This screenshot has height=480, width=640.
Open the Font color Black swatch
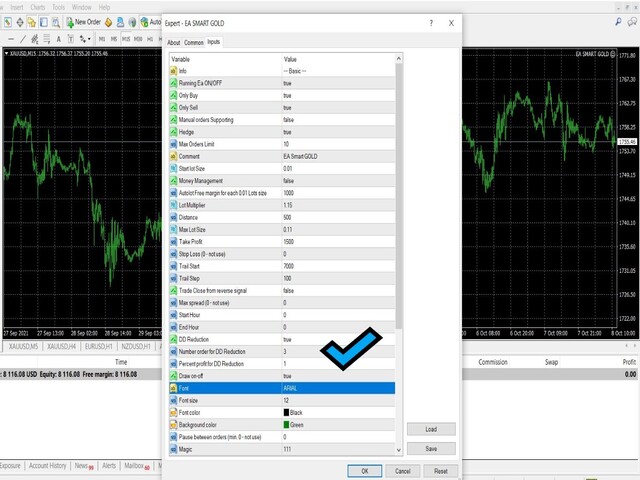coord(286,413)
